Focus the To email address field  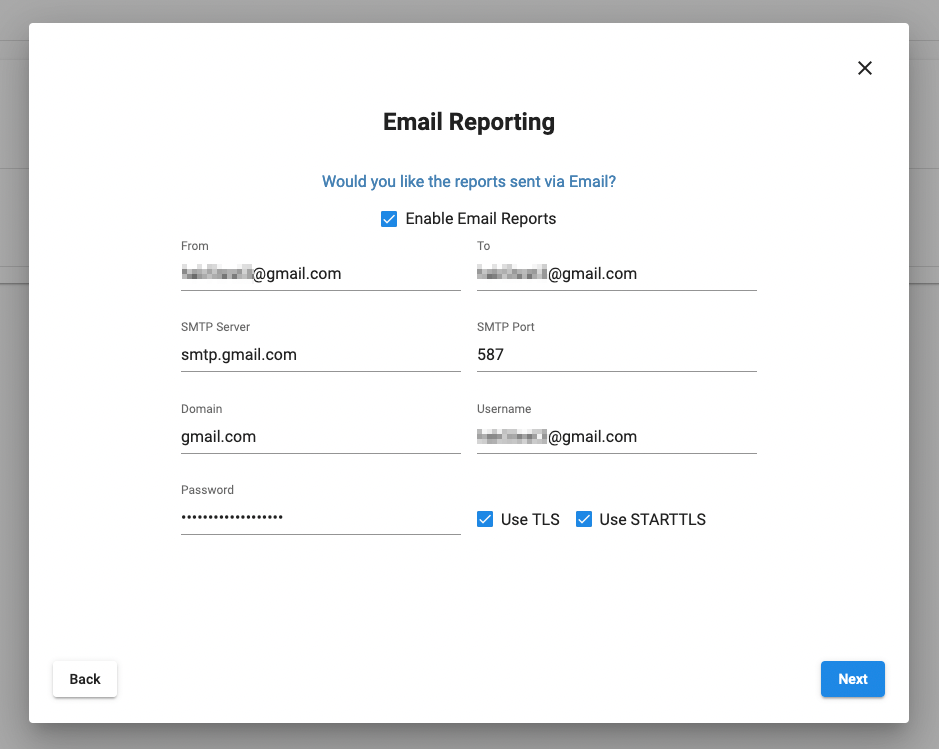tap(616, 274)
